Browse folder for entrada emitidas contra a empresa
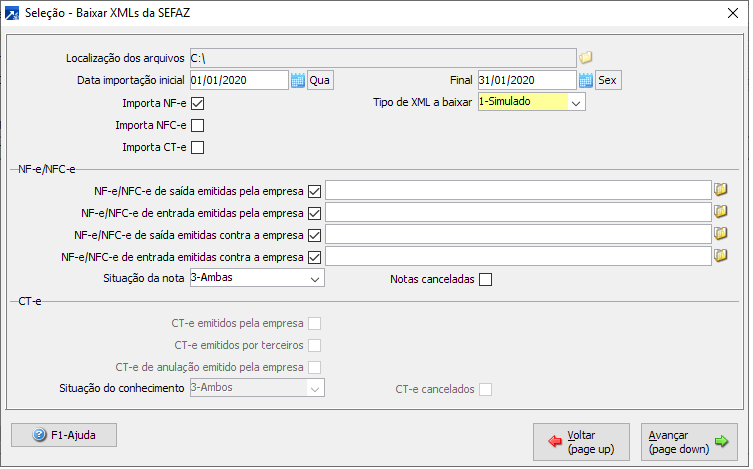This screenshot has width=753, height=469. click(720, 256)
